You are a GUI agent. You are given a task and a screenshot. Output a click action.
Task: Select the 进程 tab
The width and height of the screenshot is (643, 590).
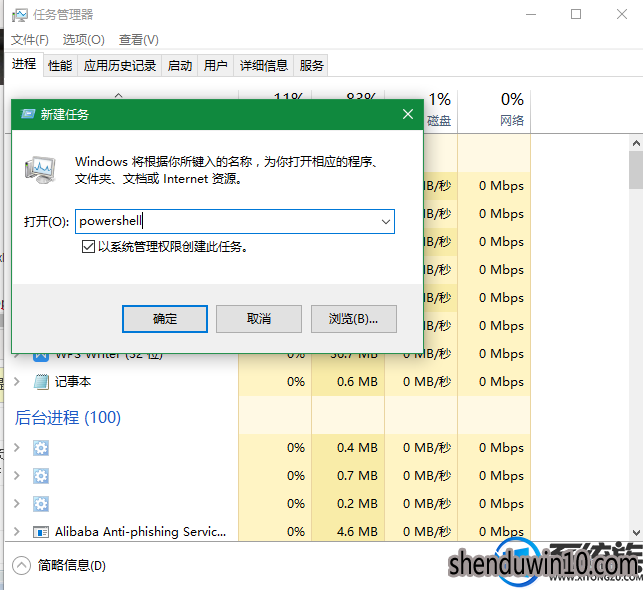click(24, 64)
